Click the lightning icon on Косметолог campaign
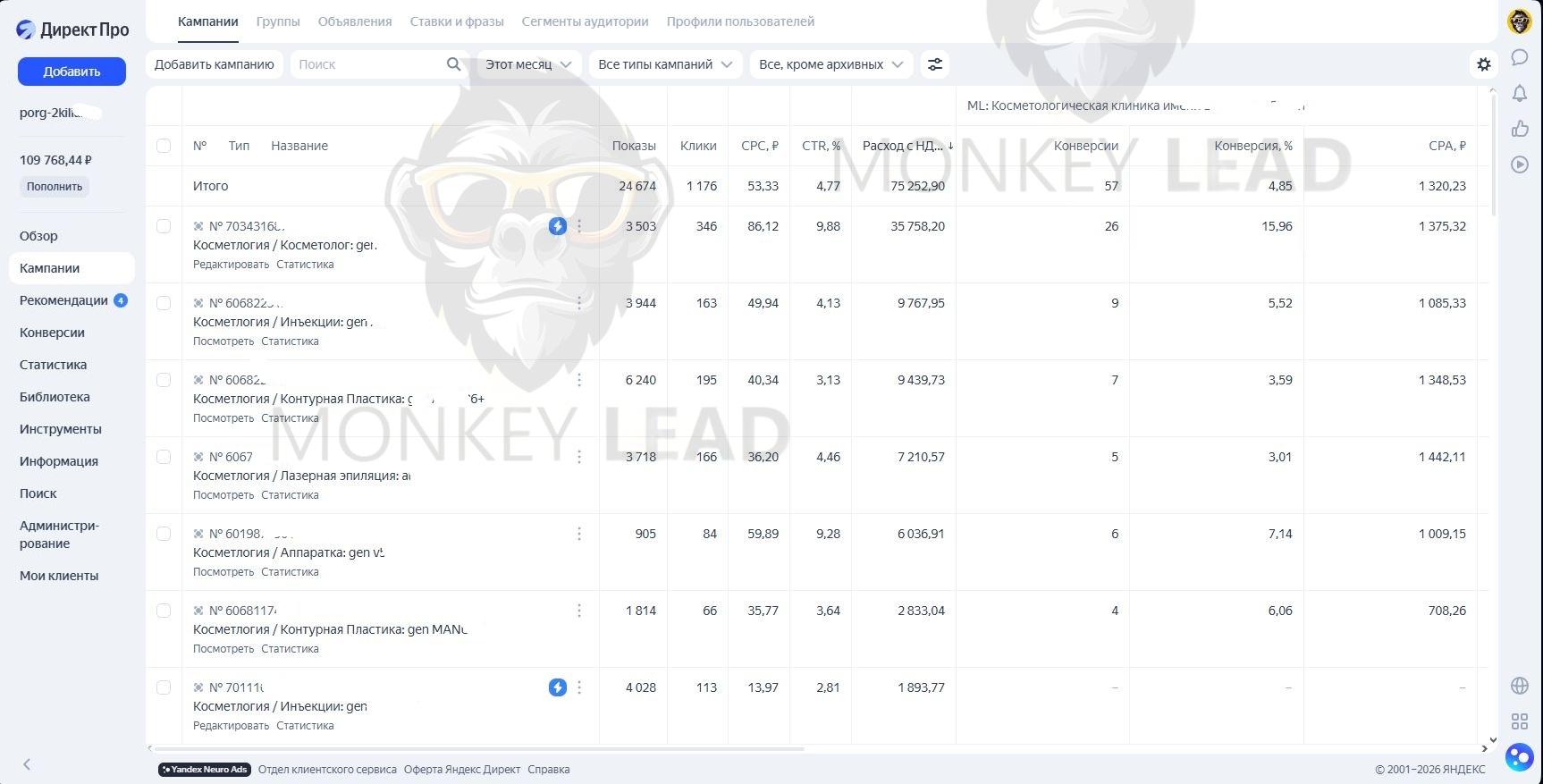The width and height of the screenshot is (1543, 784). (557, 226)
